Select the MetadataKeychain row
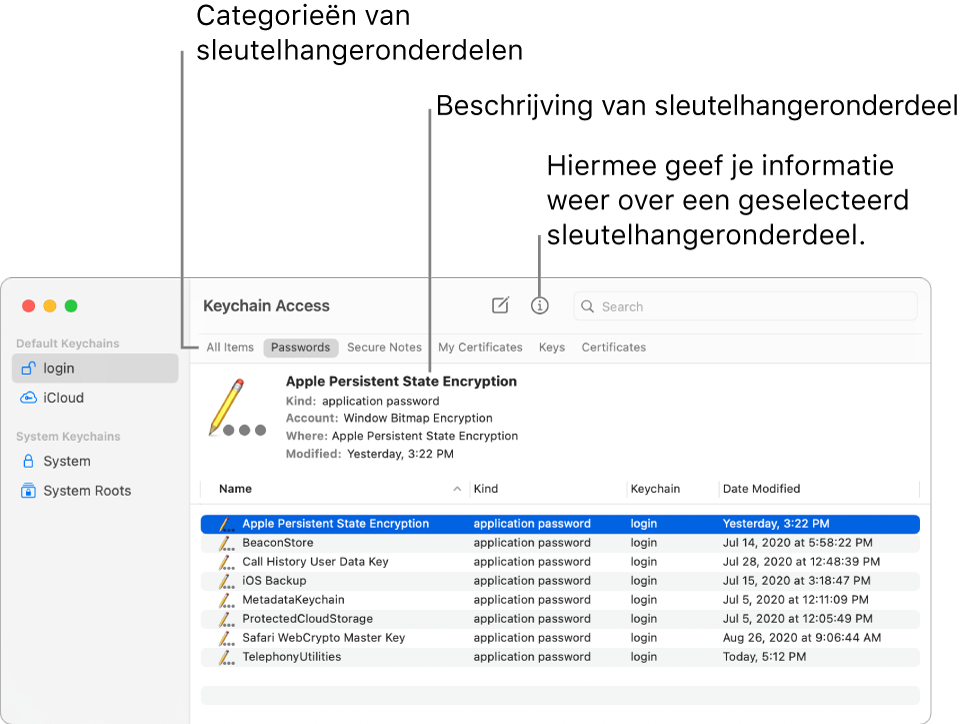The height and width of the screenshot is (724, 963). tap(560, 600)
